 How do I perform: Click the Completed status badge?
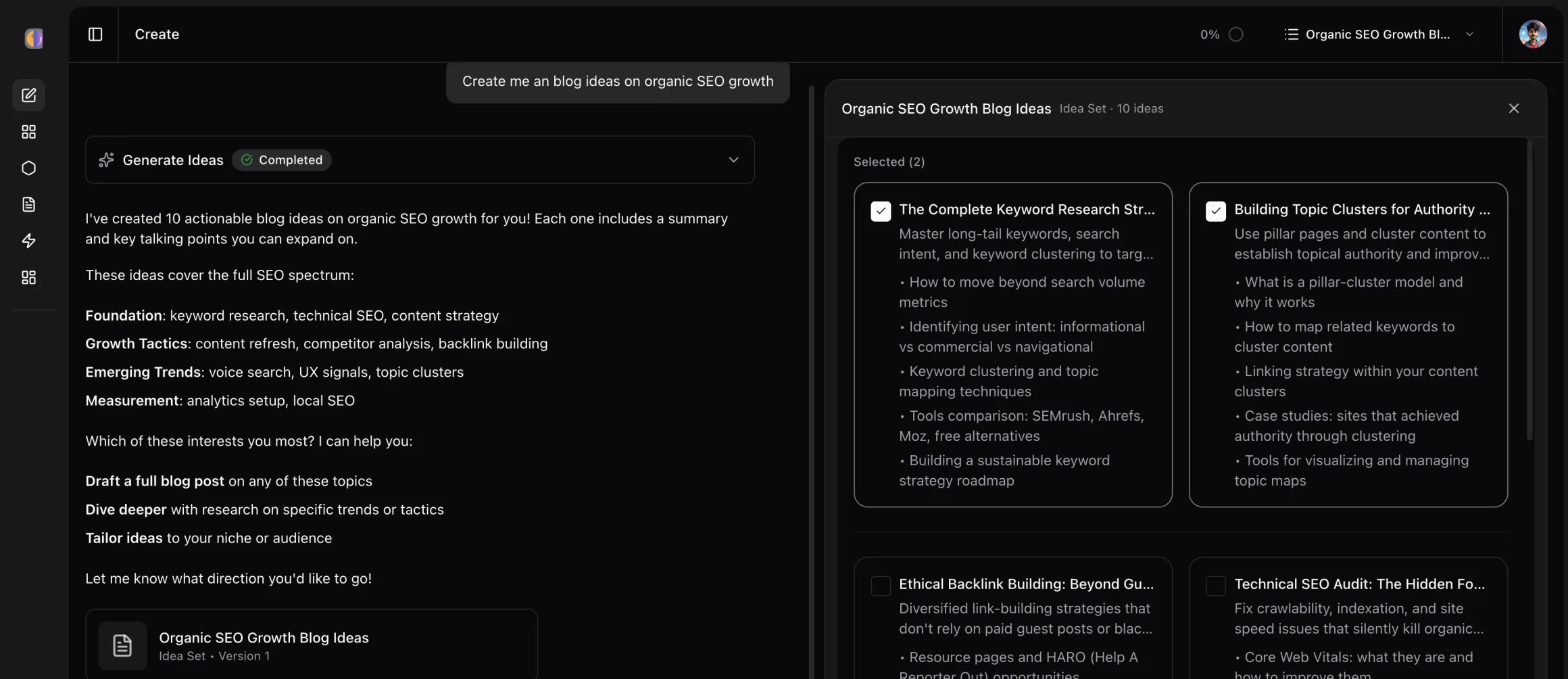click(282, 160)
